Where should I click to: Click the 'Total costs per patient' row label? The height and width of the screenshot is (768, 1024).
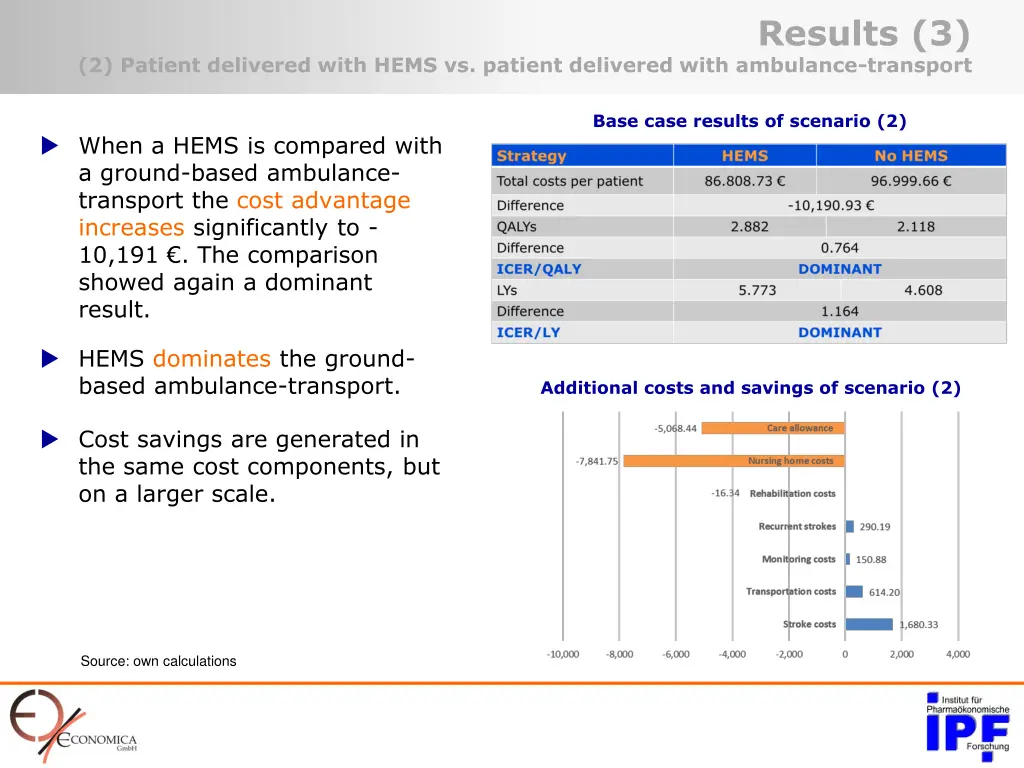569,181
